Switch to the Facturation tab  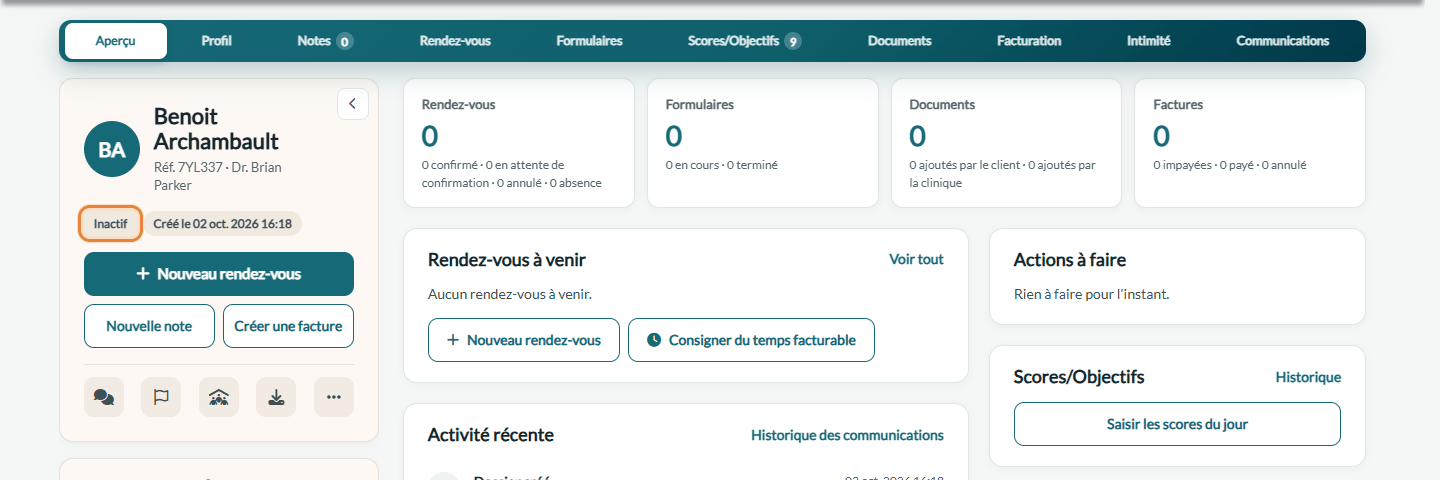tap(1029, 41)
